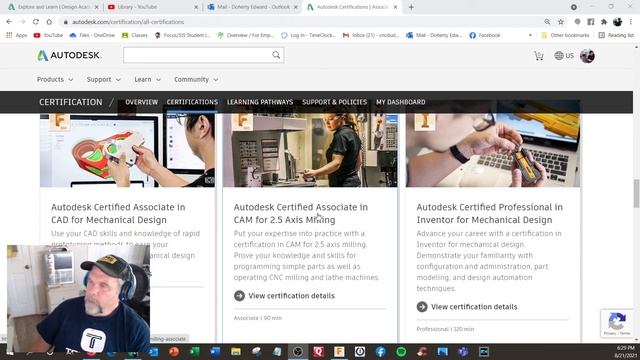Screen dimensions: 640x360
Task: Click arrow icon beside CAM certification details link
Action: pyautogui.click(x=239, y=296)
